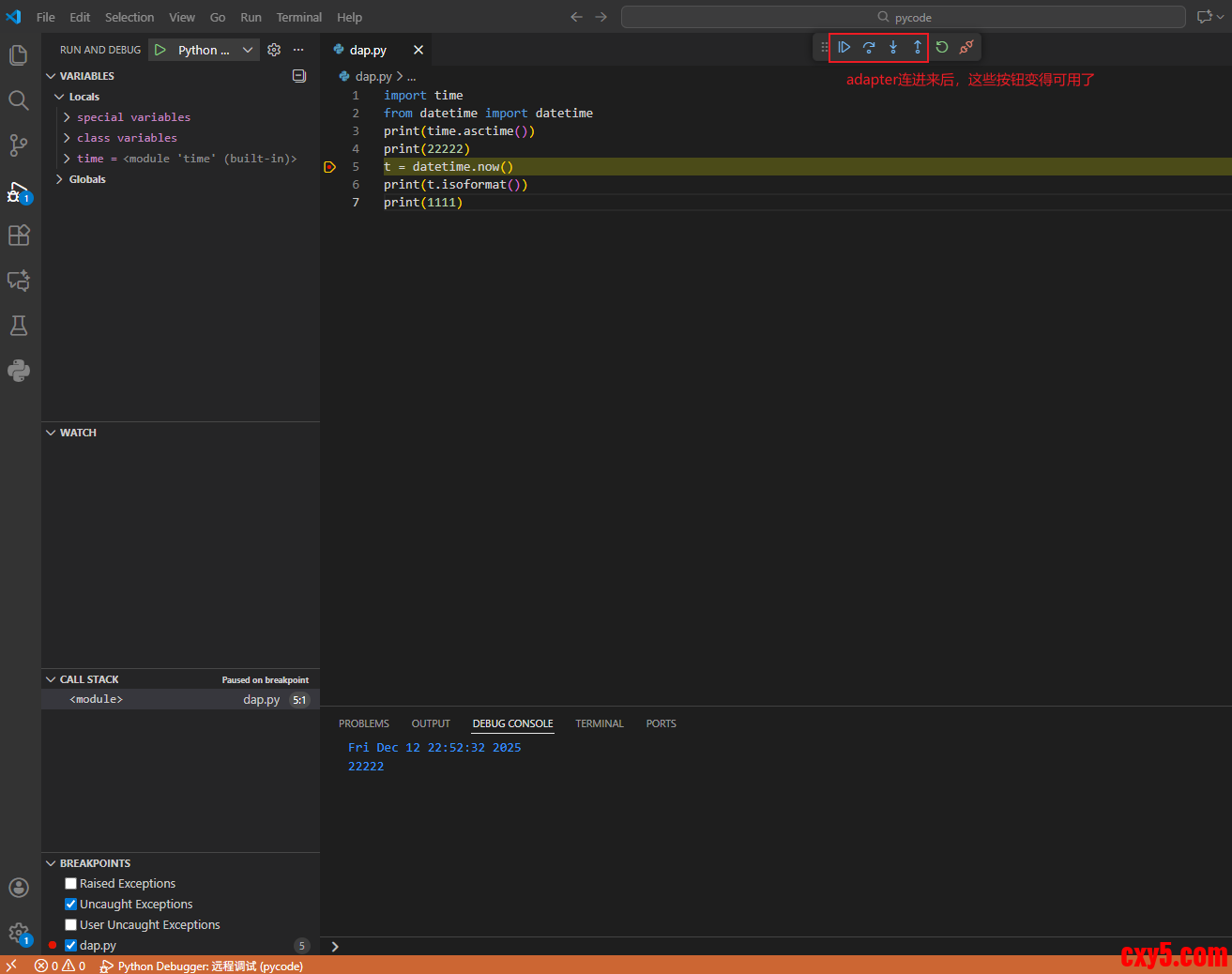This screenshot has width=1232, height=974.
Task: Disconnect the debugger
Action: point(966,47)
